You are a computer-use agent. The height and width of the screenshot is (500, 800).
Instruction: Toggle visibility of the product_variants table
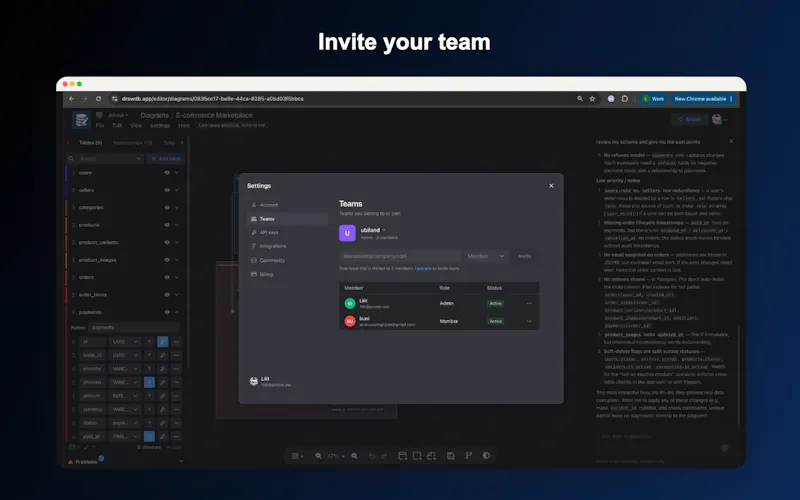click(x=167, y=242)
